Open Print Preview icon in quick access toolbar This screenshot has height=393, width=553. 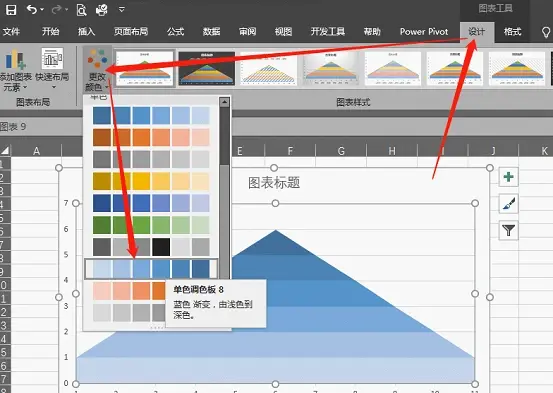[x=81, y=10]
